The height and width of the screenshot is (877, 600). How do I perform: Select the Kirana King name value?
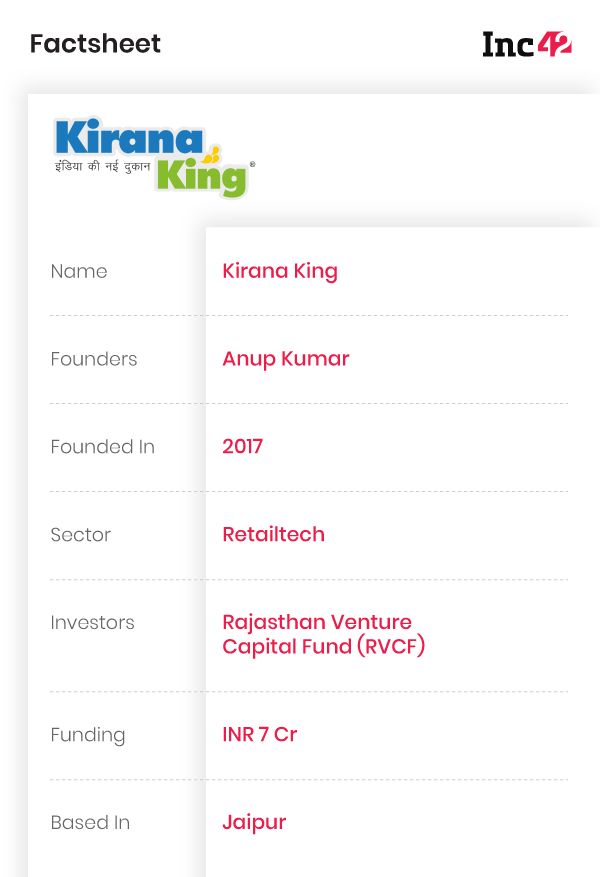coord(280,271)
